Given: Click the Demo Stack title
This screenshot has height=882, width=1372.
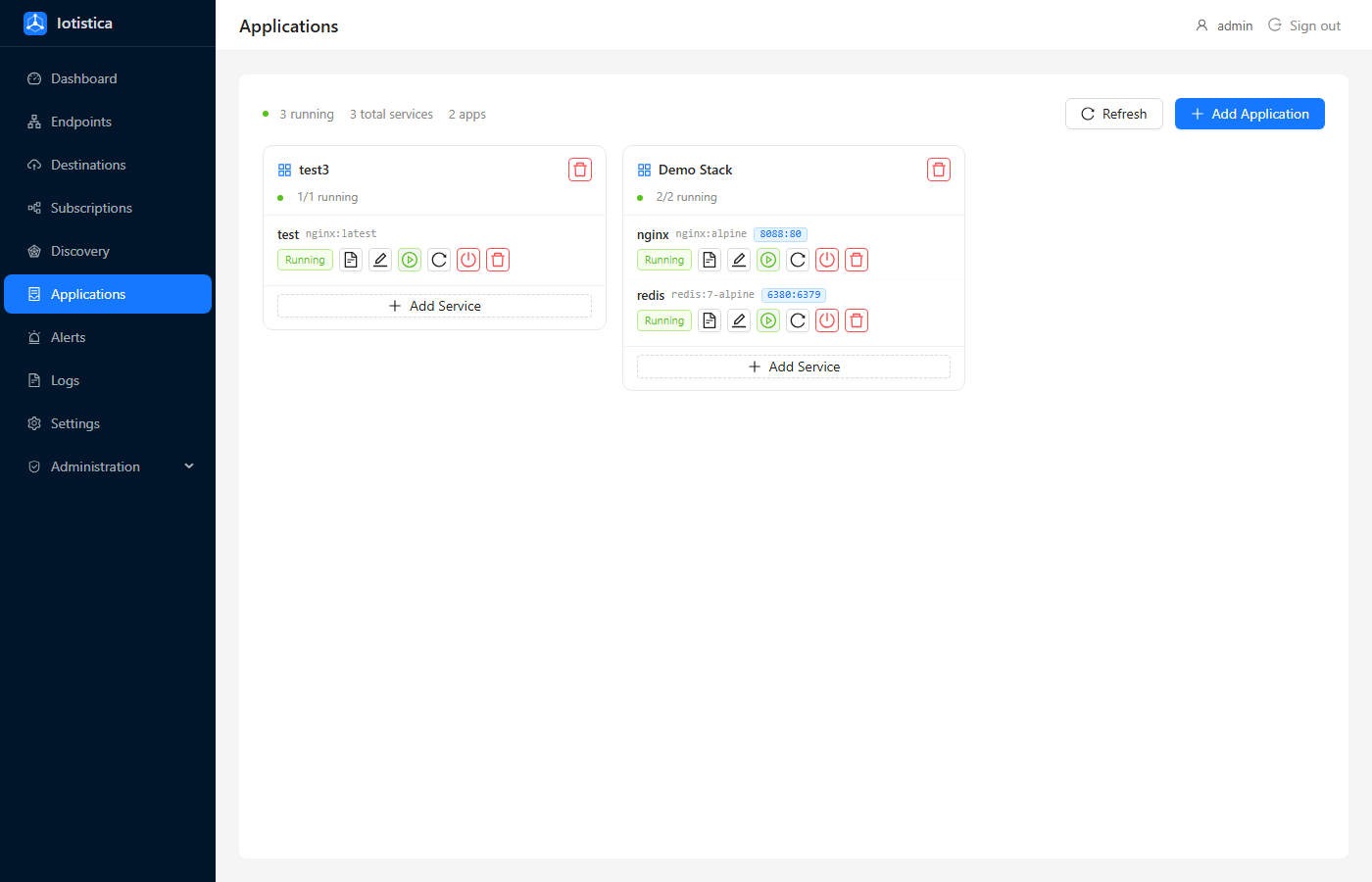Looking at the screenshot, I should [x=695, y=170].
